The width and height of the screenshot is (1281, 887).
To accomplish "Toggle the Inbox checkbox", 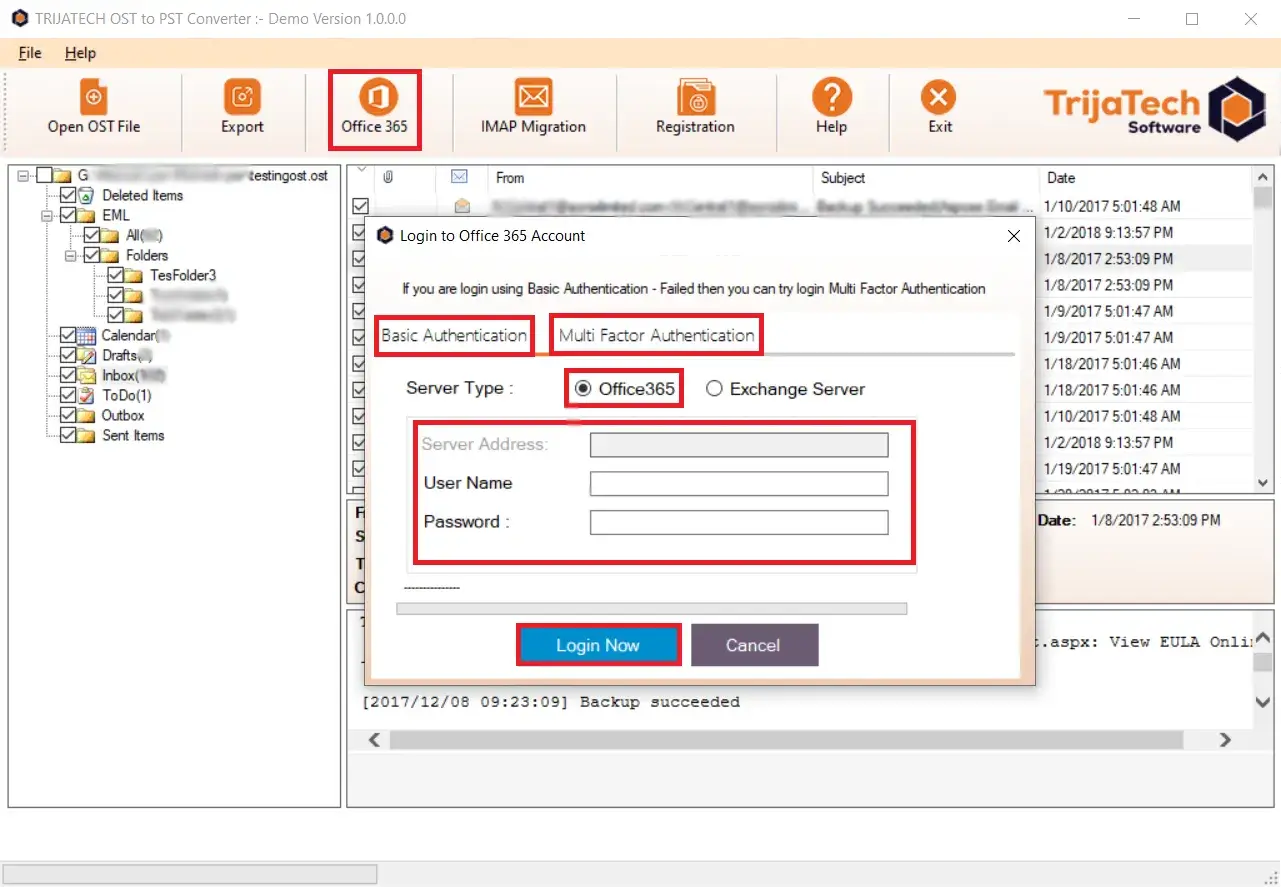I will 68,375.
